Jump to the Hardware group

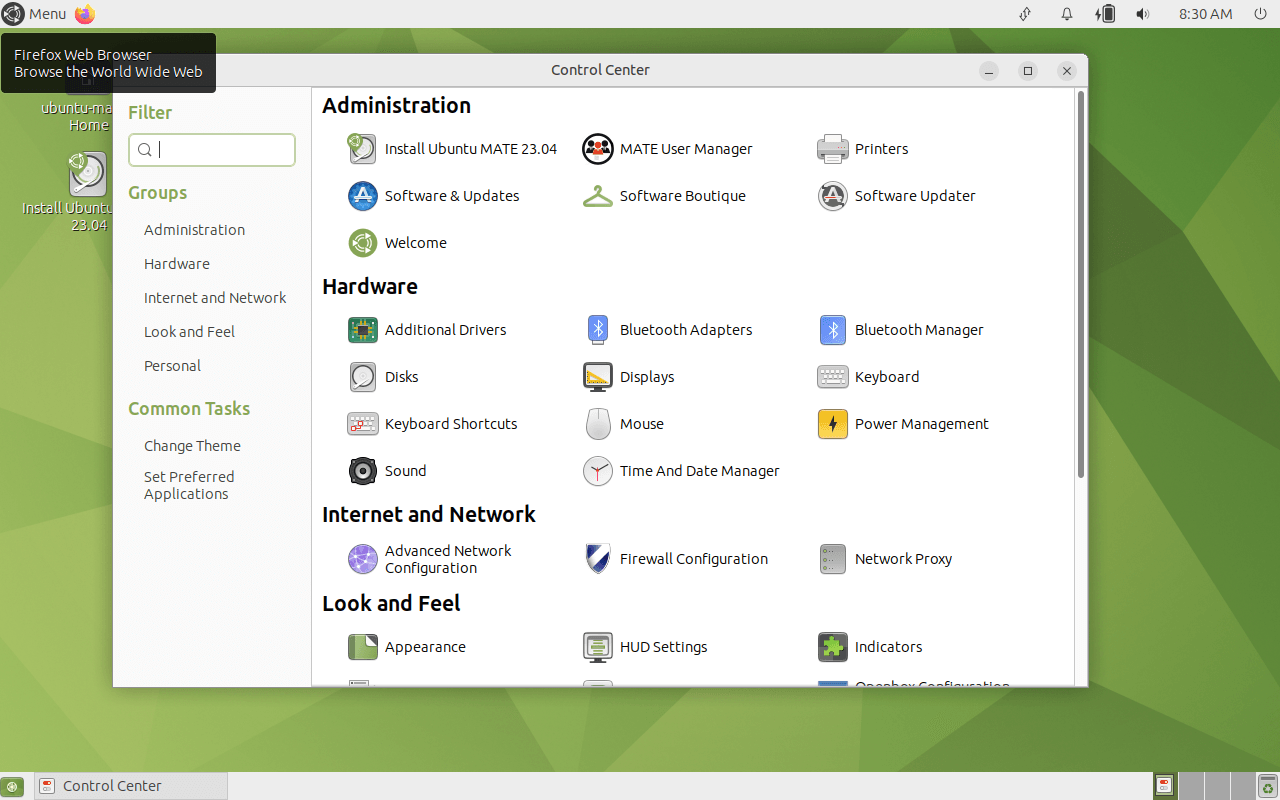pos(177,264)
